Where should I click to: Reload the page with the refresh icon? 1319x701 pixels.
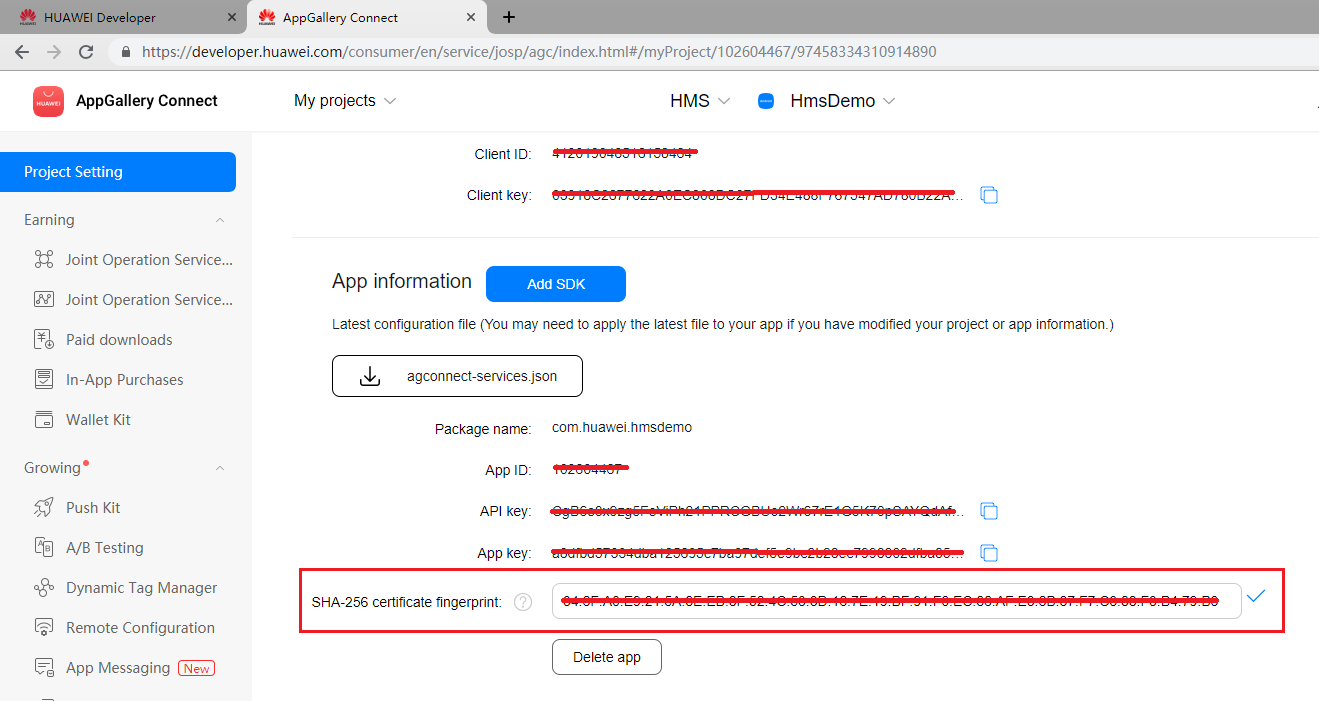(86, 51)
